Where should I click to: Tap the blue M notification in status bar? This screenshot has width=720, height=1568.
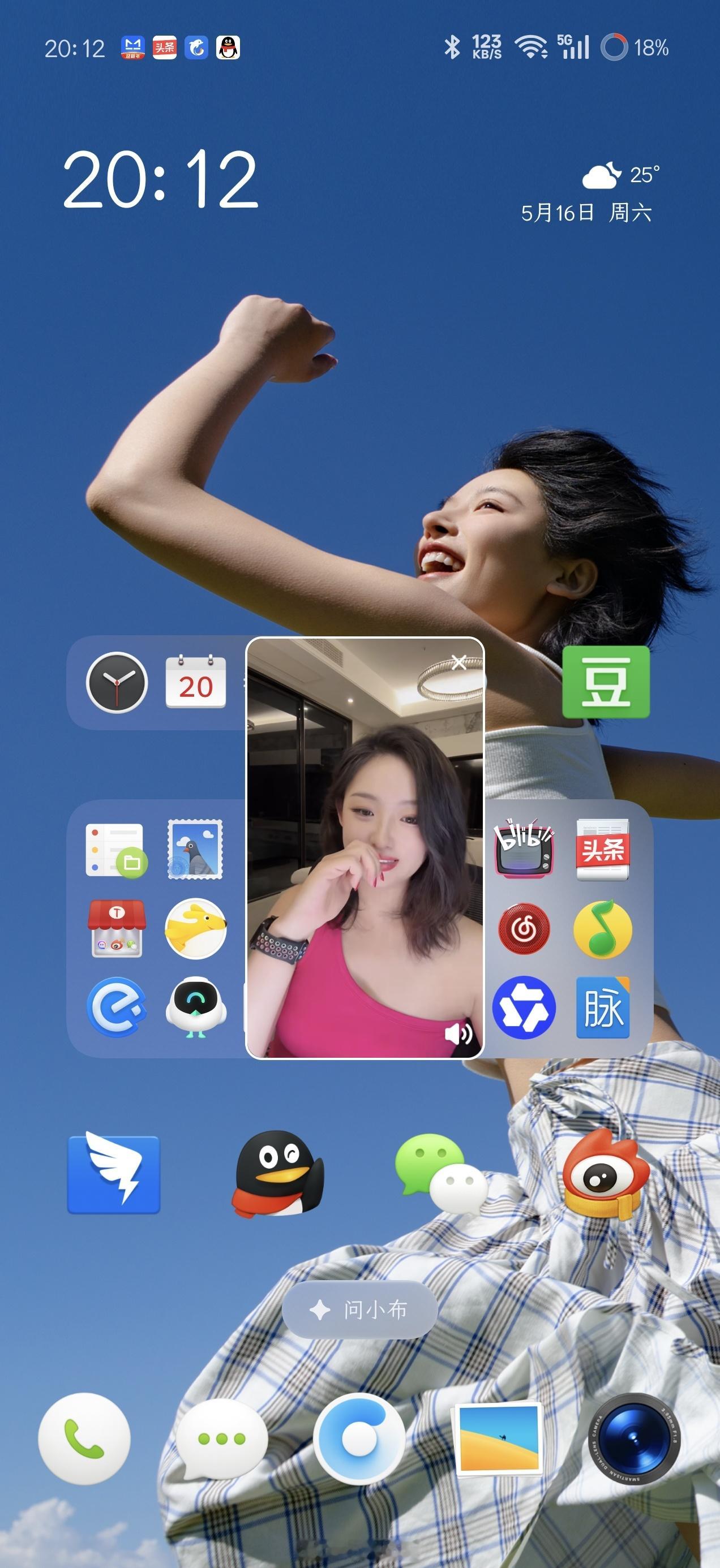[x=132, y=48]
